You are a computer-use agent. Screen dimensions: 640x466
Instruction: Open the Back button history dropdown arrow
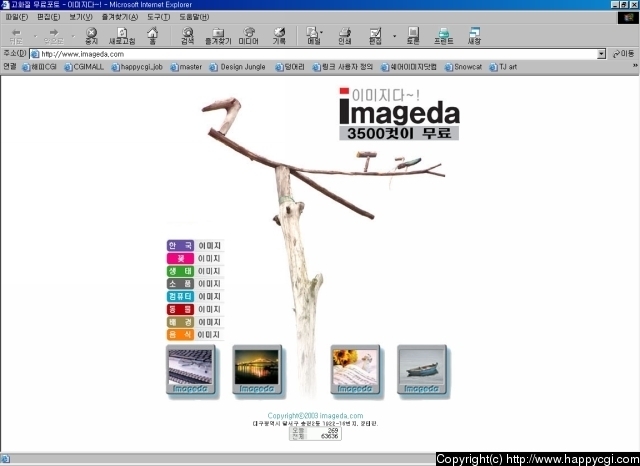tap(36, 36)
